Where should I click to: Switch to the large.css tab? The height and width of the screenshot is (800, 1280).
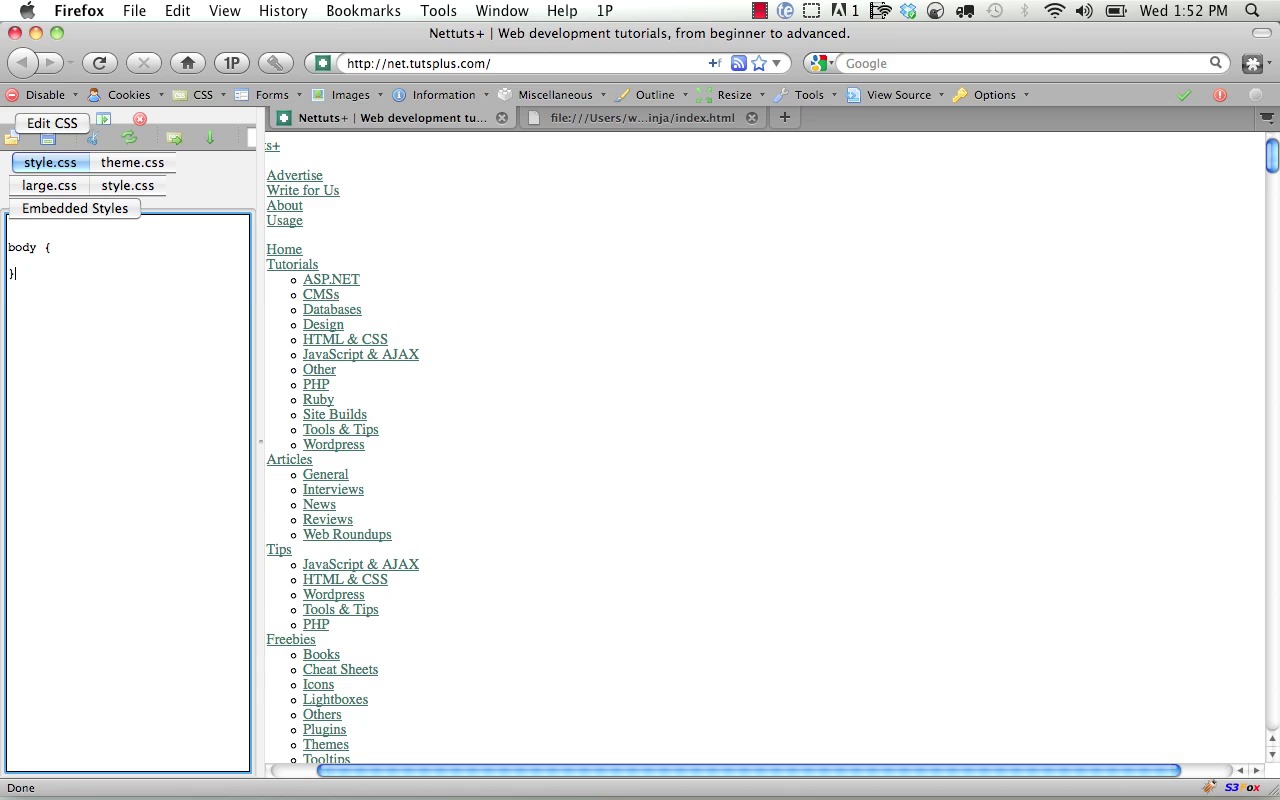pyautogui.click(x=49, y=185)
